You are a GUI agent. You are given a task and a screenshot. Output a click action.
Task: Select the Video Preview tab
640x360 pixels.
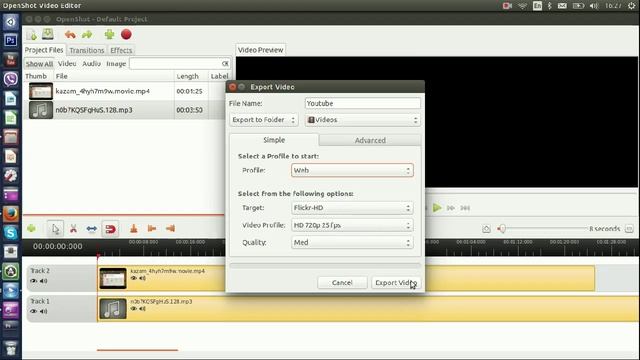point(260,50)
